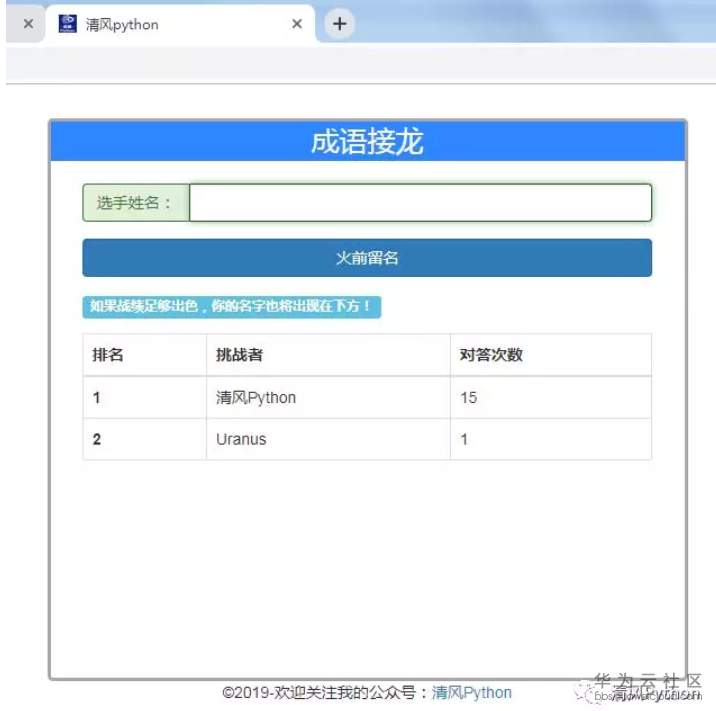The width and height of the screenshot is (716, 711).
Task: Select the Uranus challenger cell
Action: point(328,439)
